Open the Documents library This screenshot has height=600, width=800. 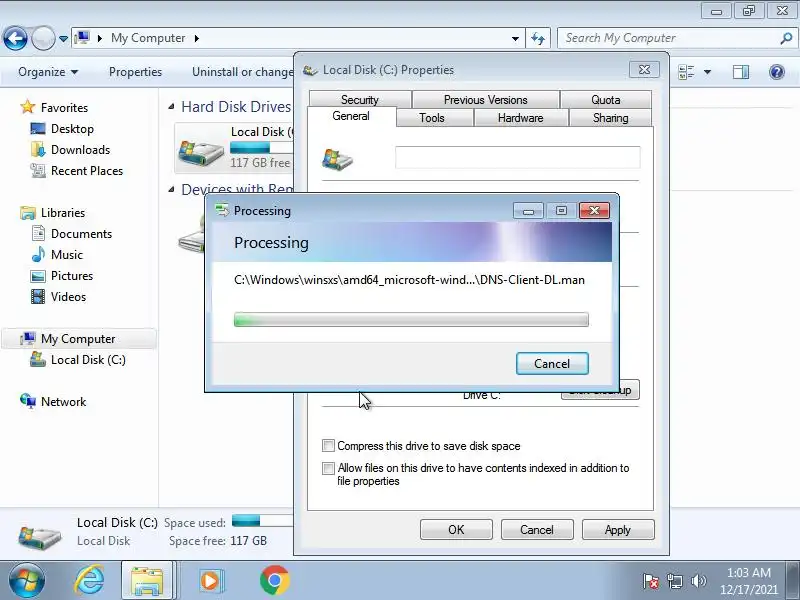click(81, 234)
